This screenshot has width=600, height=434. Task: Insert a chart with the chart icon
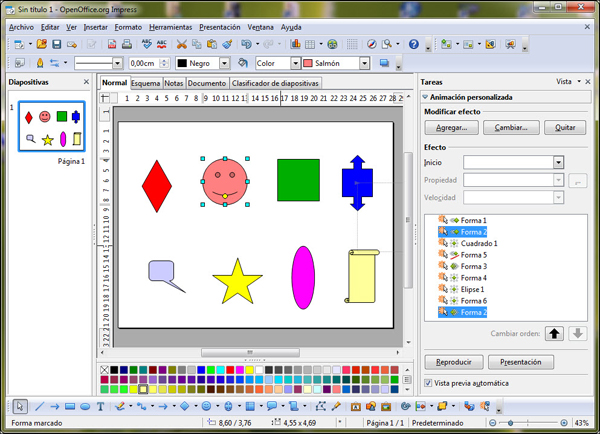(295, 44)
